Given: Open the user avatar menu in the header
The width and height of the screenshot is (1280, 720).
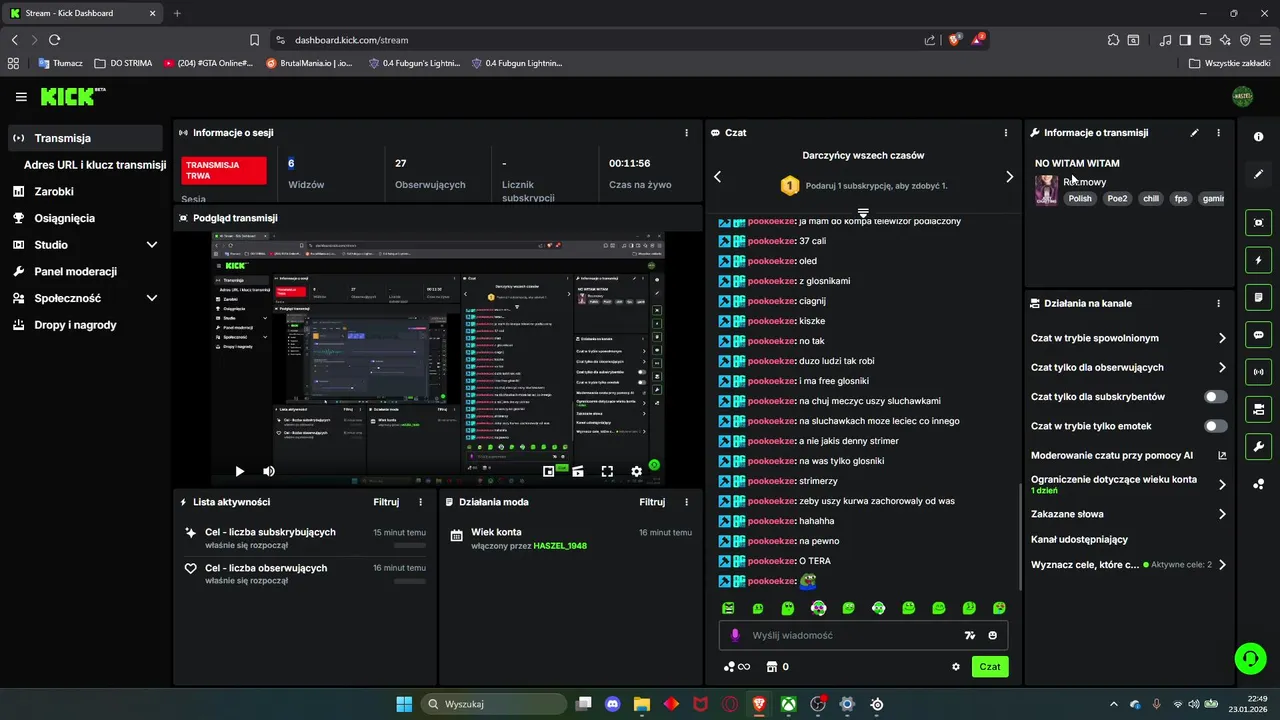Looking at the screenshot, I should pos(1242,97).
